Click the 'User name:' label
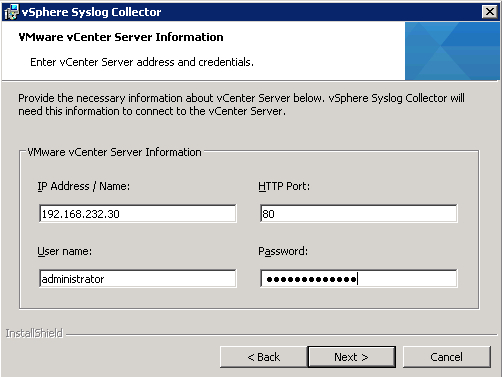 click(x=64, y=251)
